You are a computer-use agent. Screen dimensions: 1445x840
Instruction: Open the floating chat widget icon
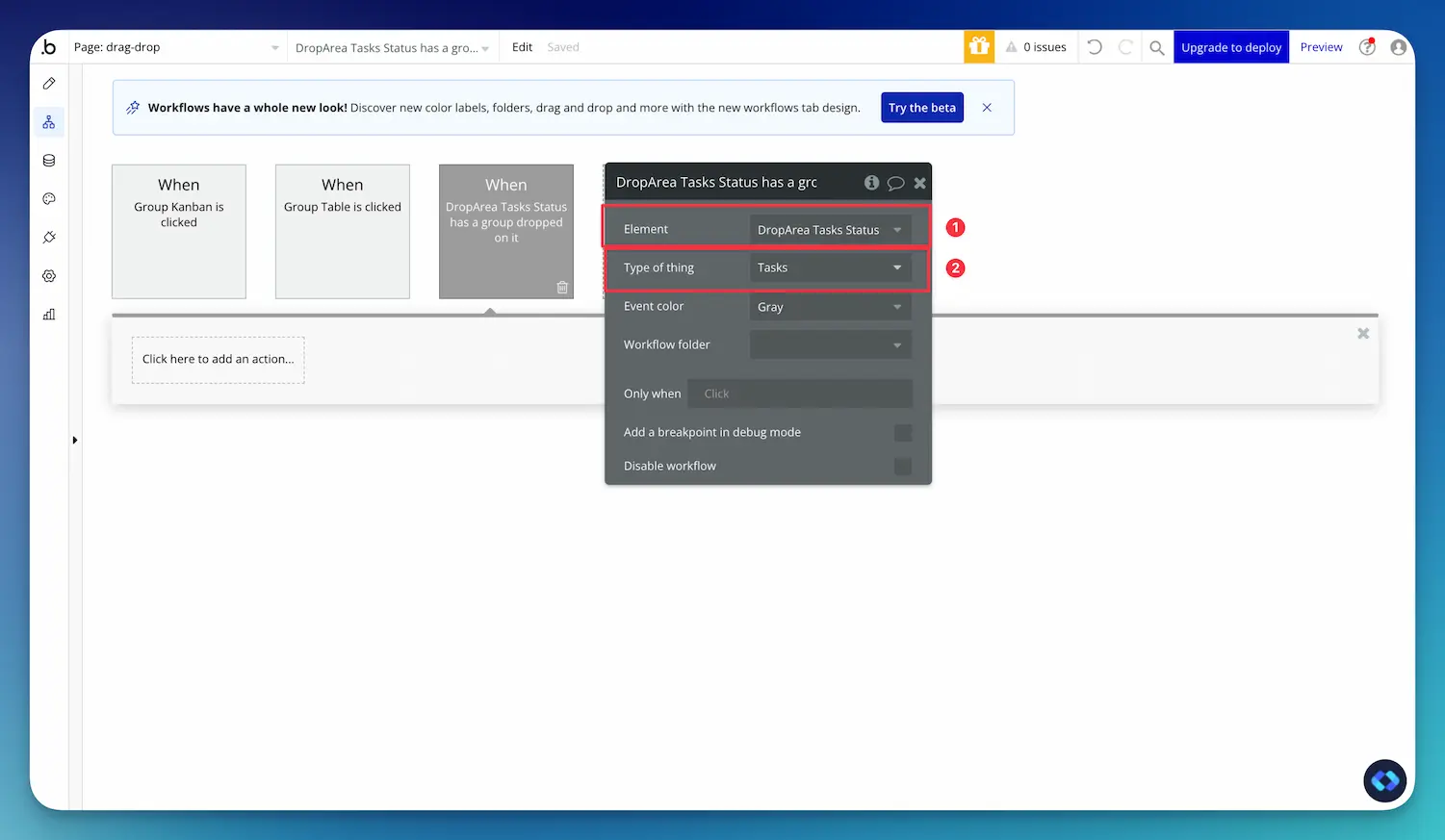pos(1385,780)
